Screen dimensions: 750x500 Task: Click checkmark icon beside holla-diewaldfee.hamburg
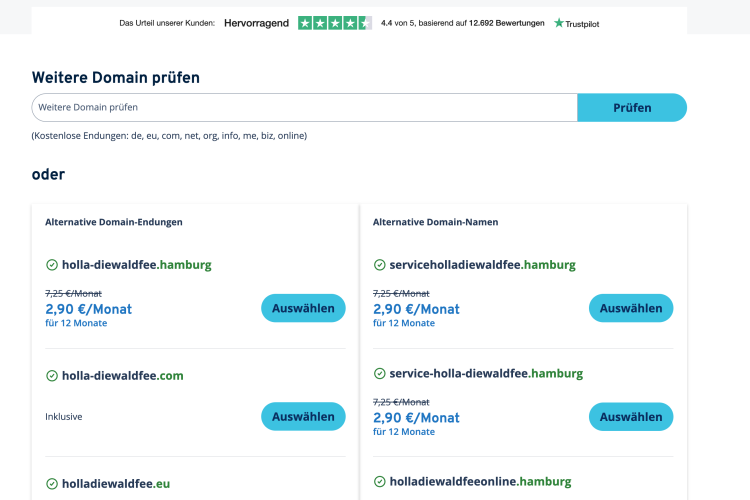click(52, 265)
